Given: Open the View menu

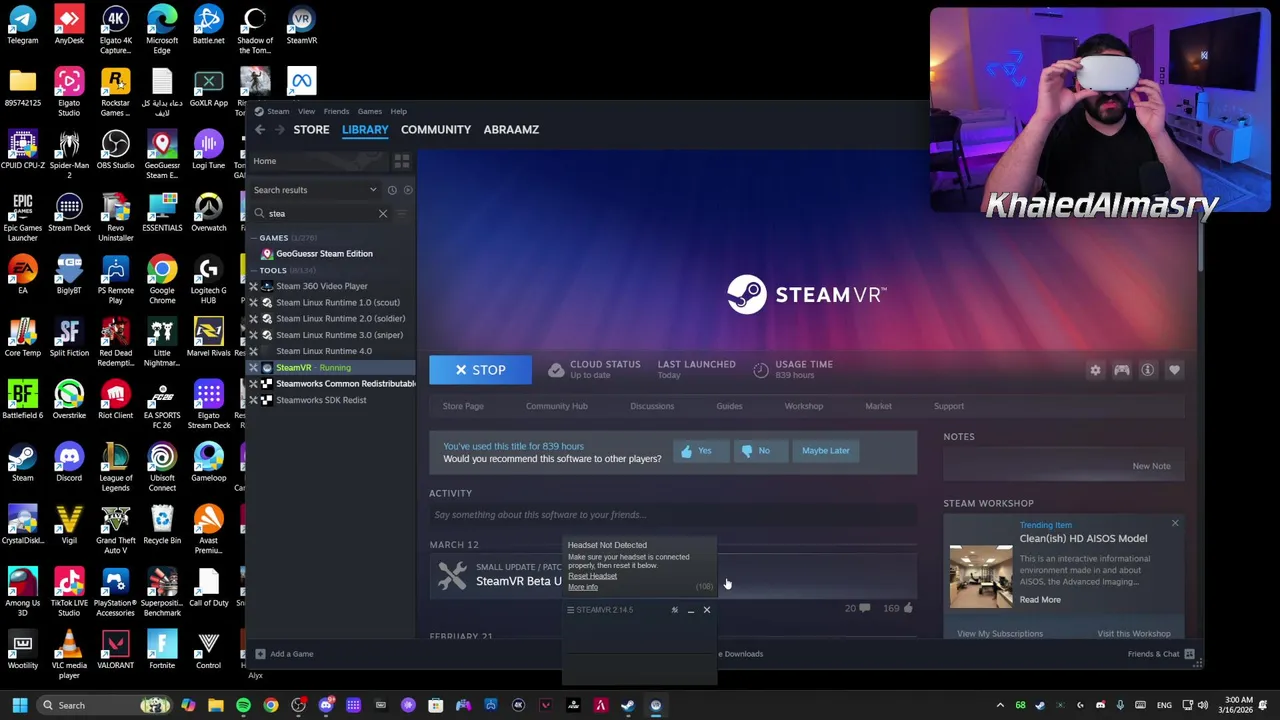Looking at the screenshot, I should click(306, 111).
